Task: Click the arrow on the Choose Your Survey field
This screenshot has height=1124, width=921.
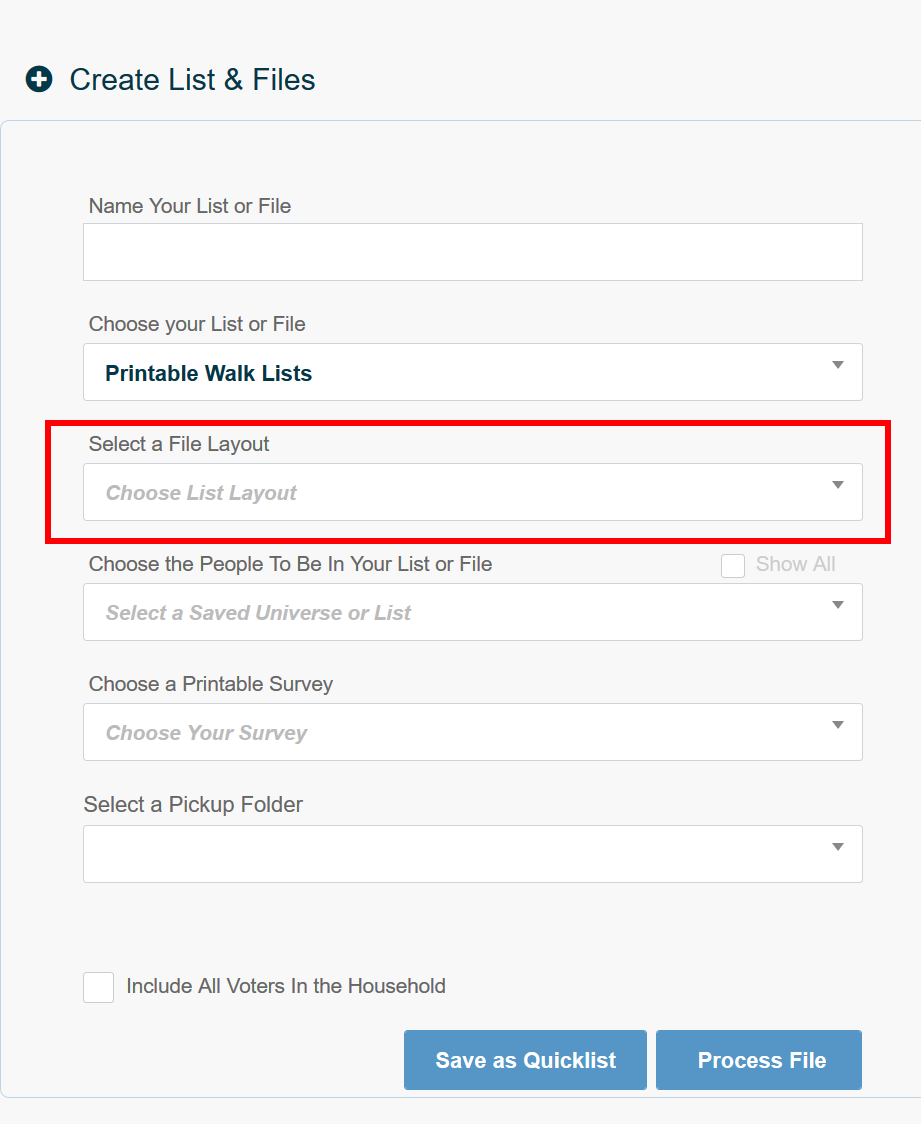Action: [x=838, y=726]
